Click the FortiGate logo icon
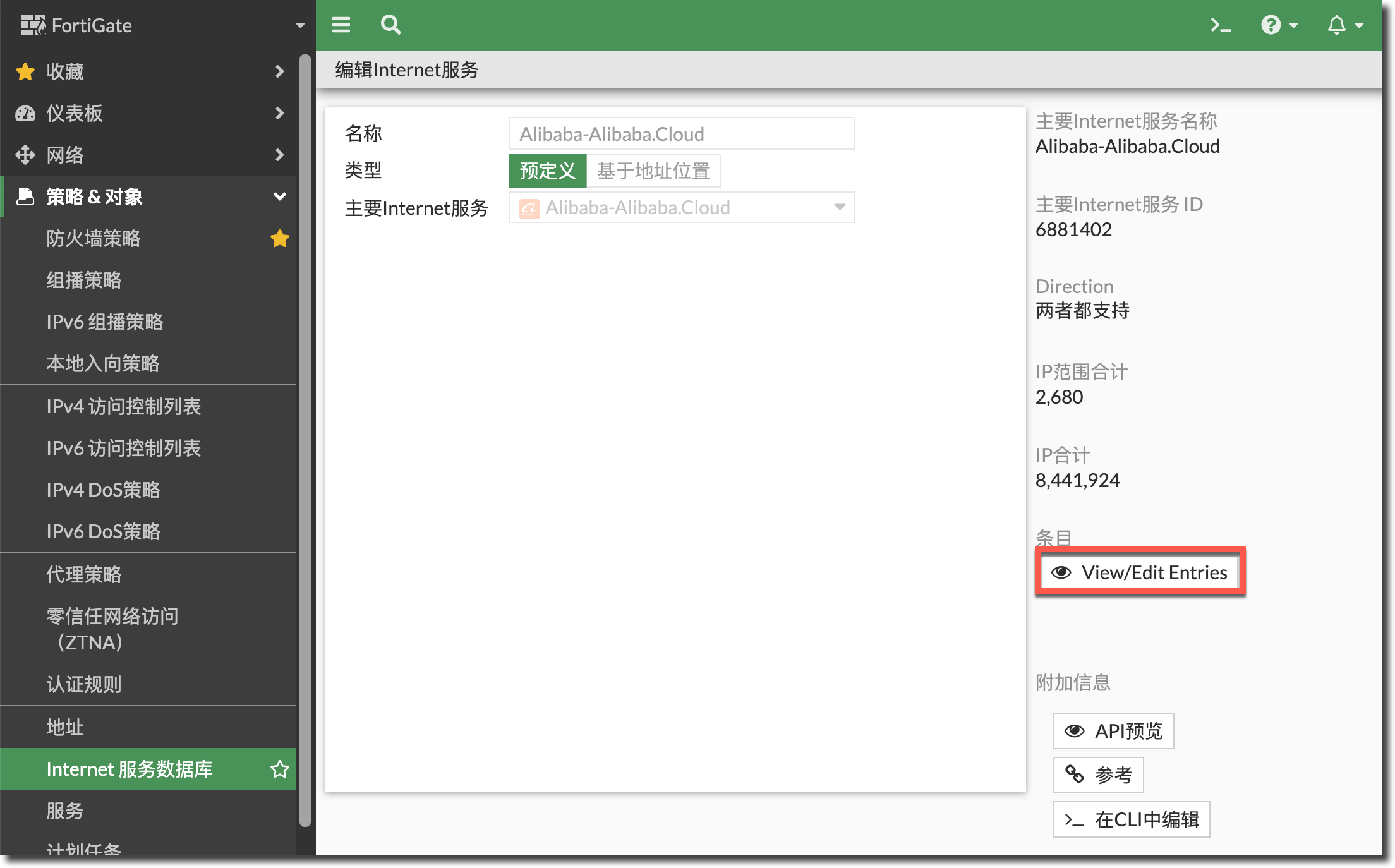 tap(33, 25)
